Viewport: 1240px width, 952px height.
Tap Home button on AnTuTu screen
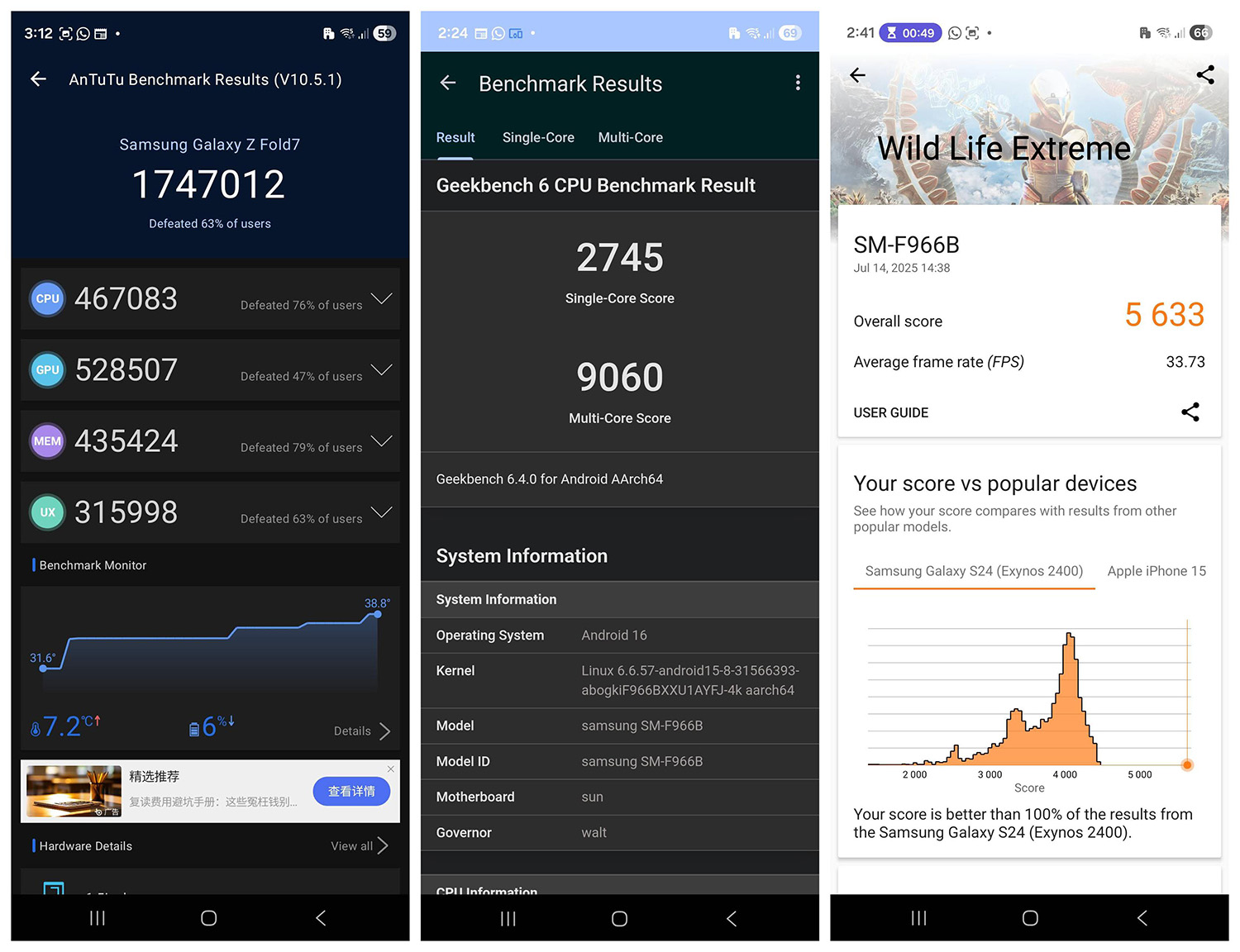pos(209,918)
